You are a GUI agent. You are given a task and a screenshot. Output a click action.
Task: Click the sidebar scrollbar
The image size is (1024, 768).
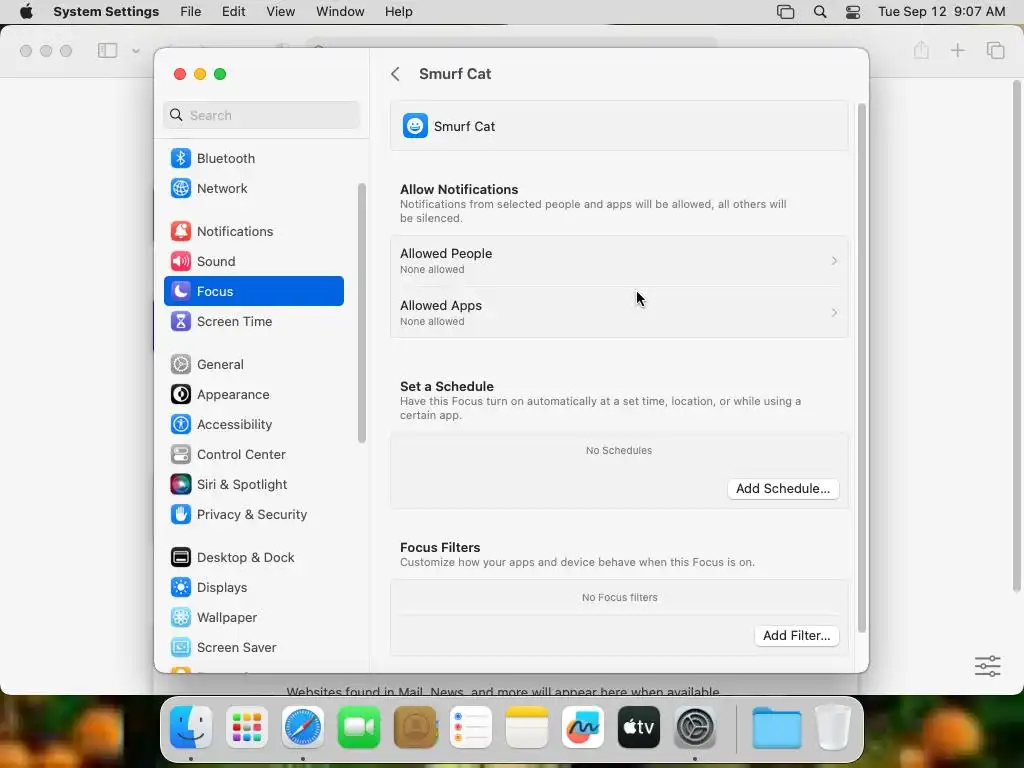(362, 313)
